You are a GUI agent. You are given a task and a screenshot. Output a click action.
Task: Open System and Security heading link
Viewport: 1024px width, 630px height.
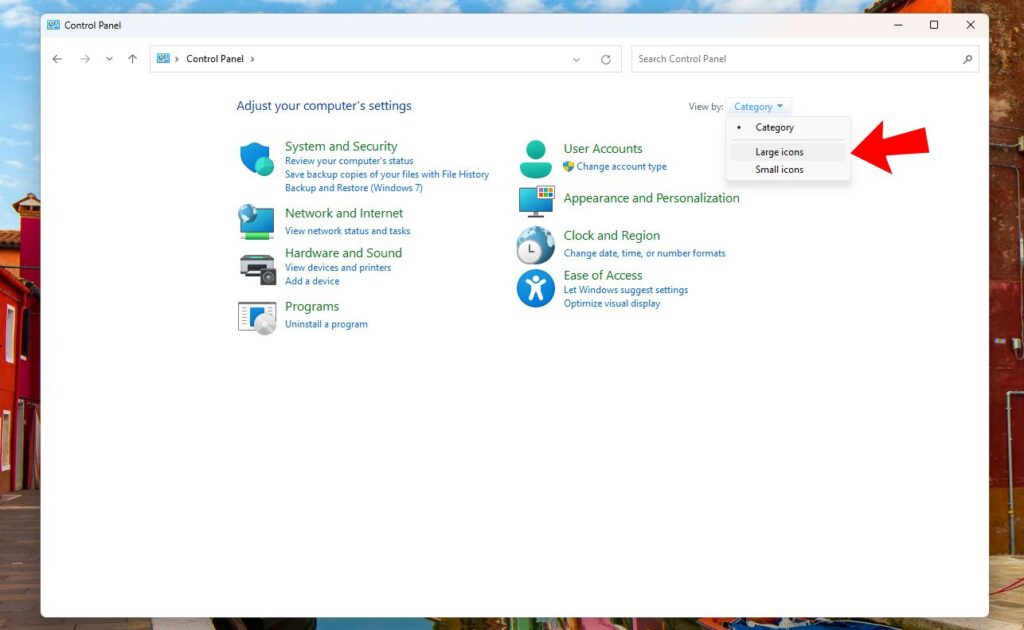tap(341, 146)
